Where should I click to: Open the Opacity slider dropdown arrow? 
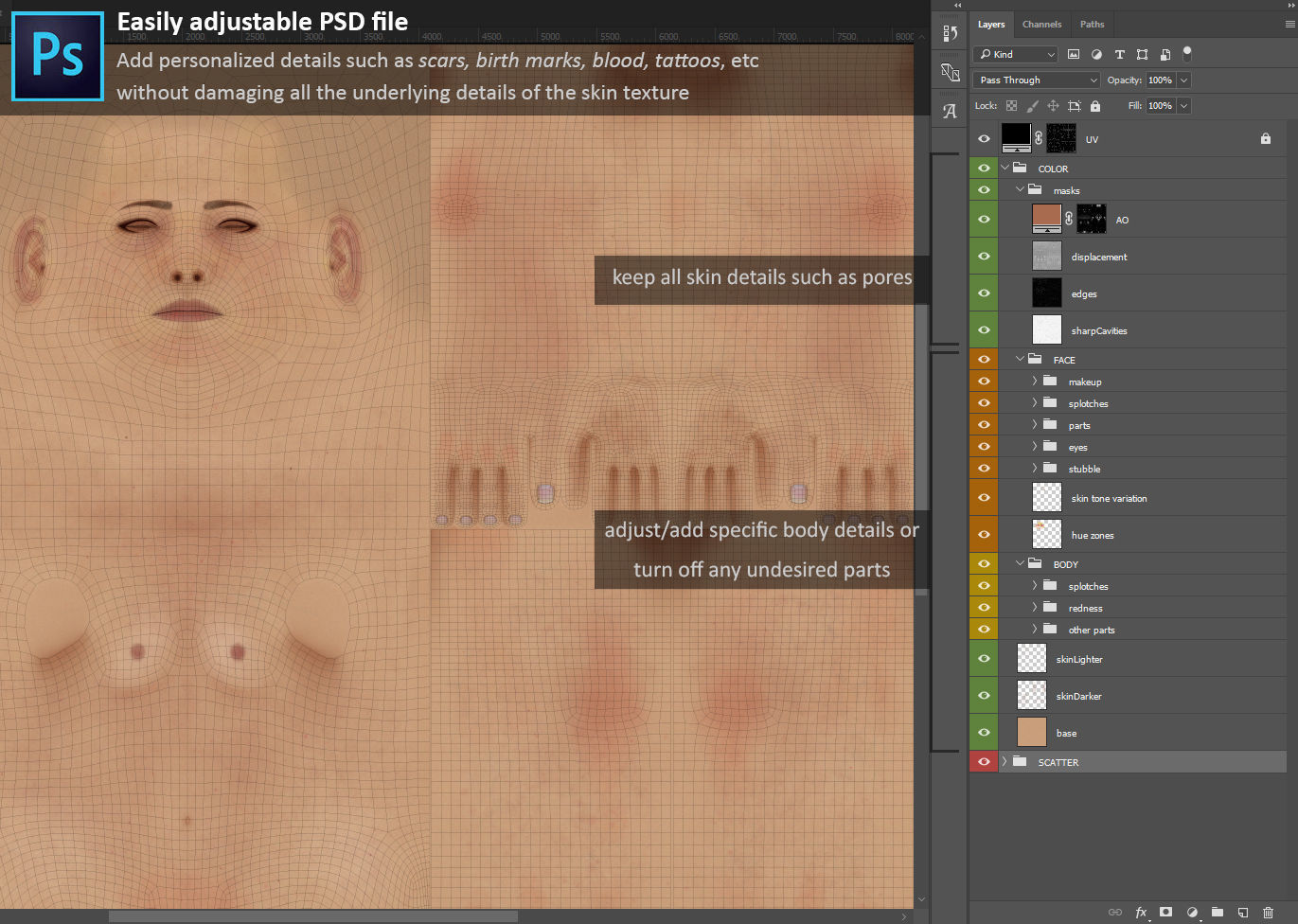[1183, 80]
